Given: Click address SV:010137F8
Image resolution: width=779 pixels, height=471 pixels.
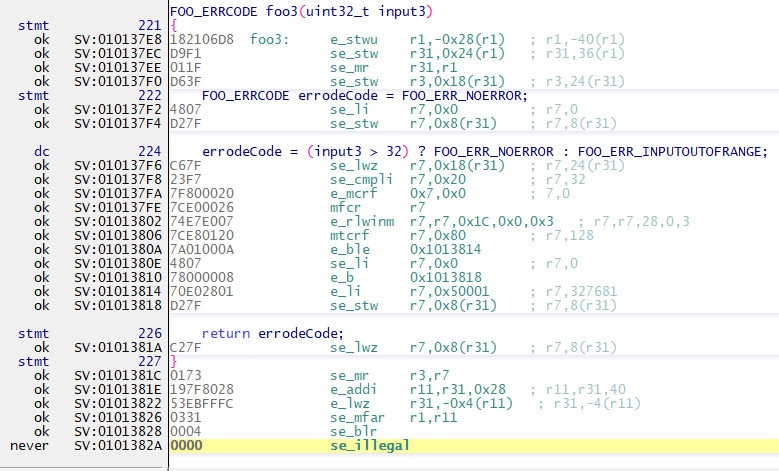Looking at the screenshot, I should pos(118,179).
